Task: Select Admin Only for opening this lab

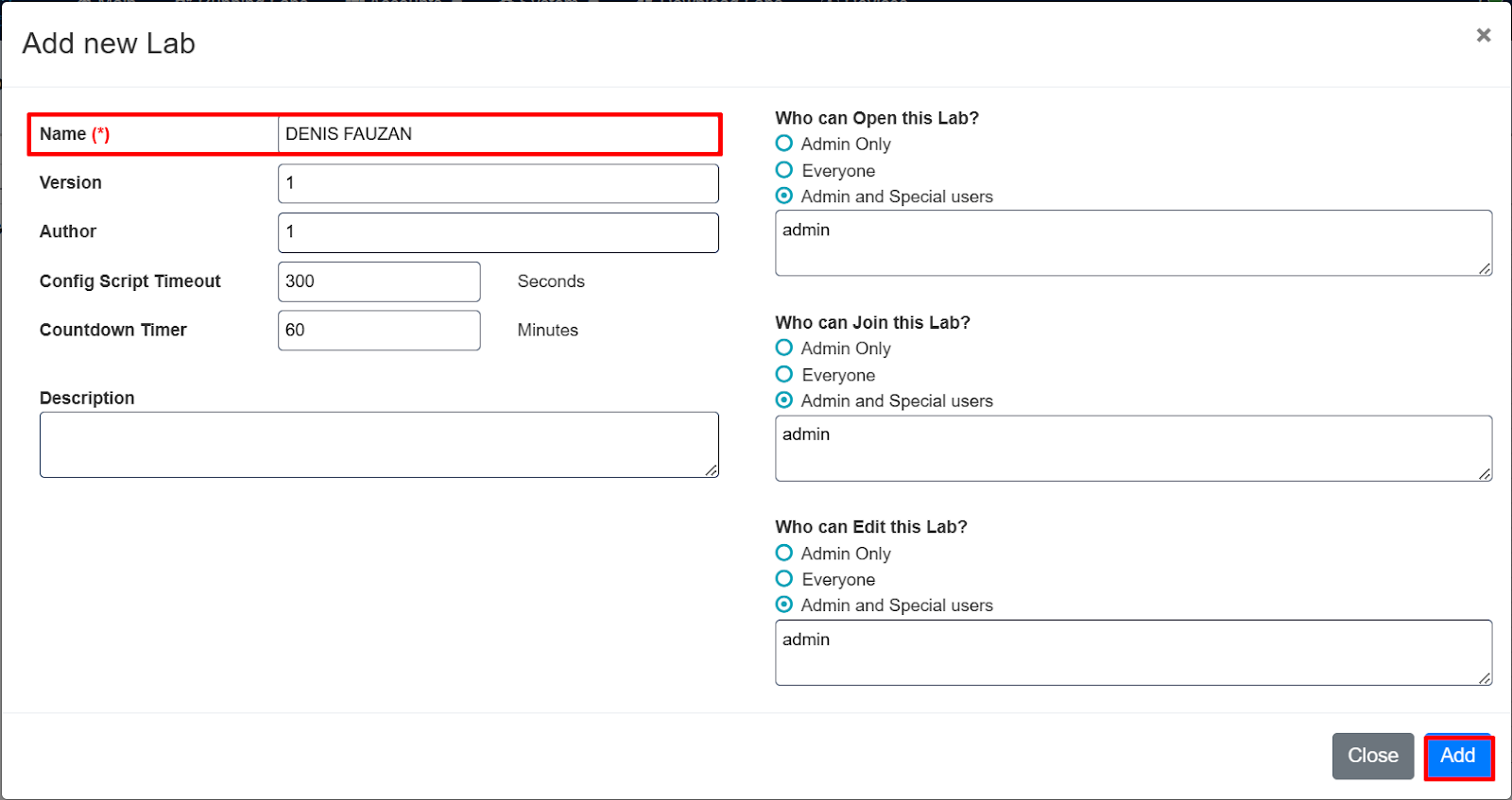Action: (x=784, y=144)
